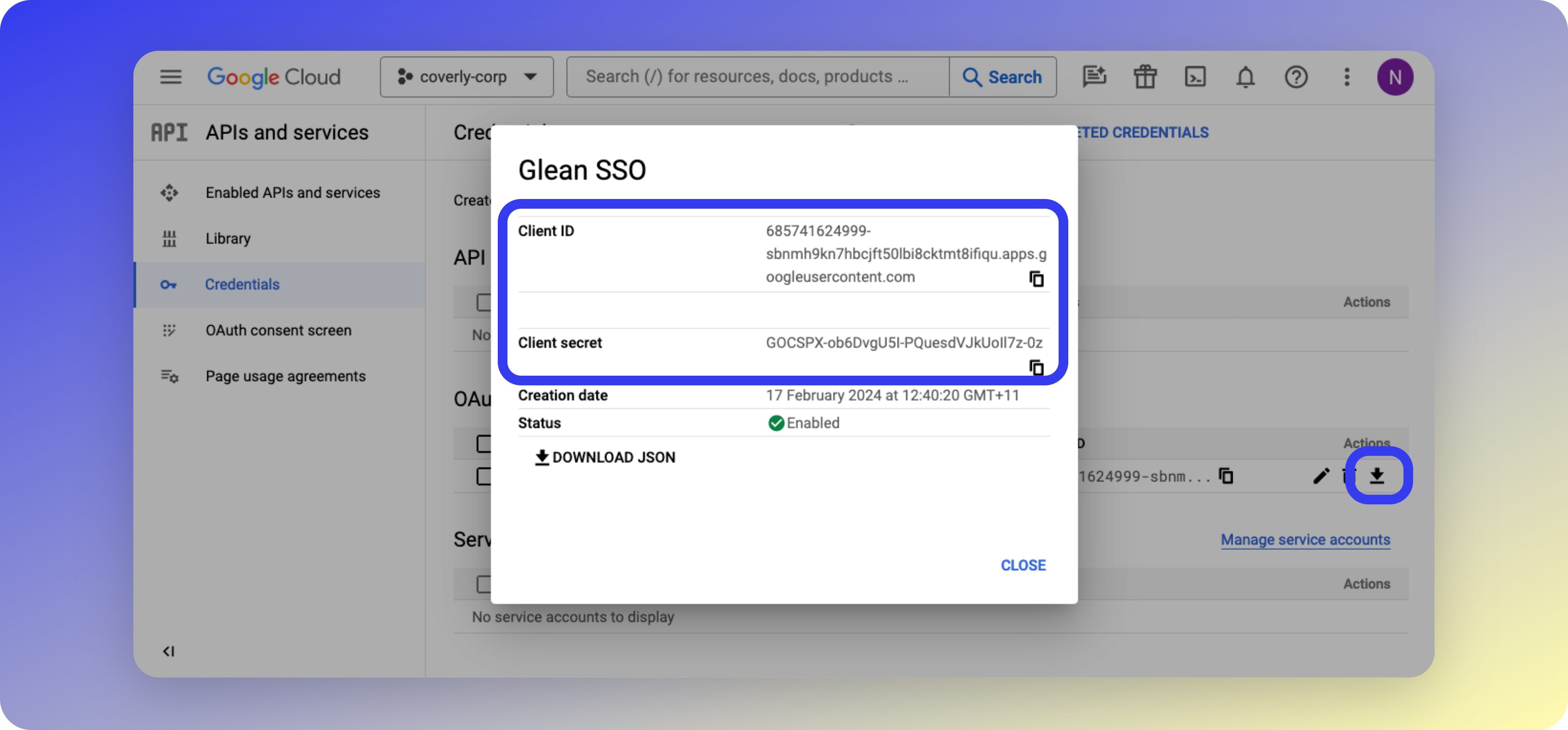Select the service accounts table checkbox

tap(483, 584)
